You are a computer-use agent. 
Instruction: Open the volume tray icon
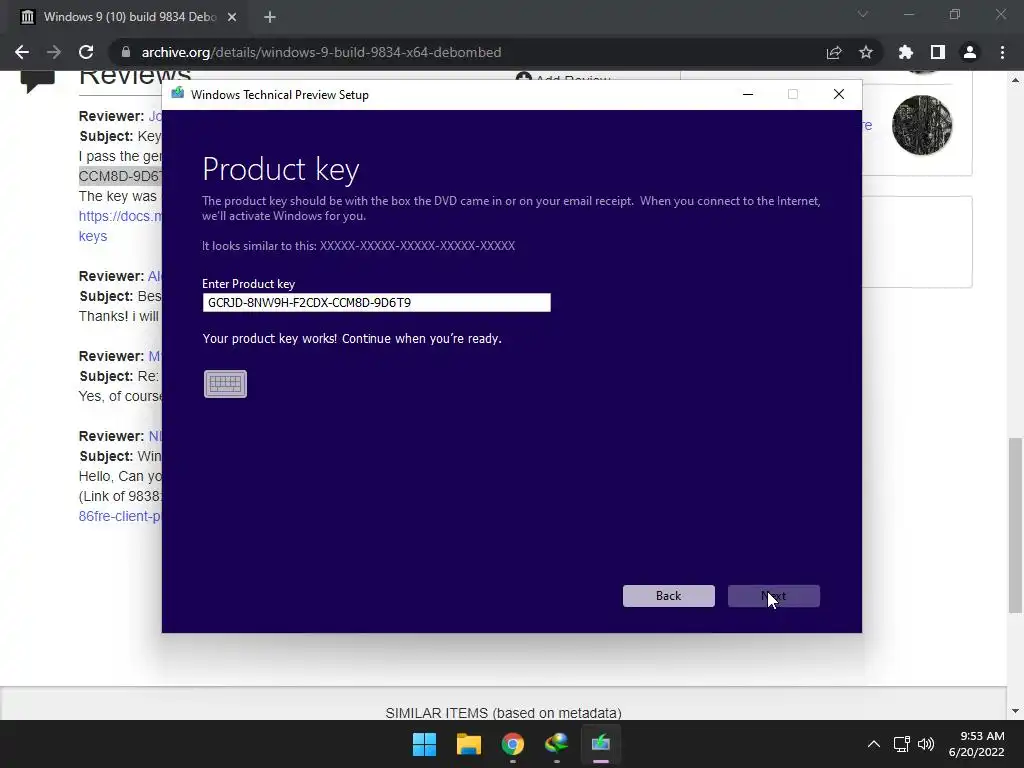coord(926,744)
